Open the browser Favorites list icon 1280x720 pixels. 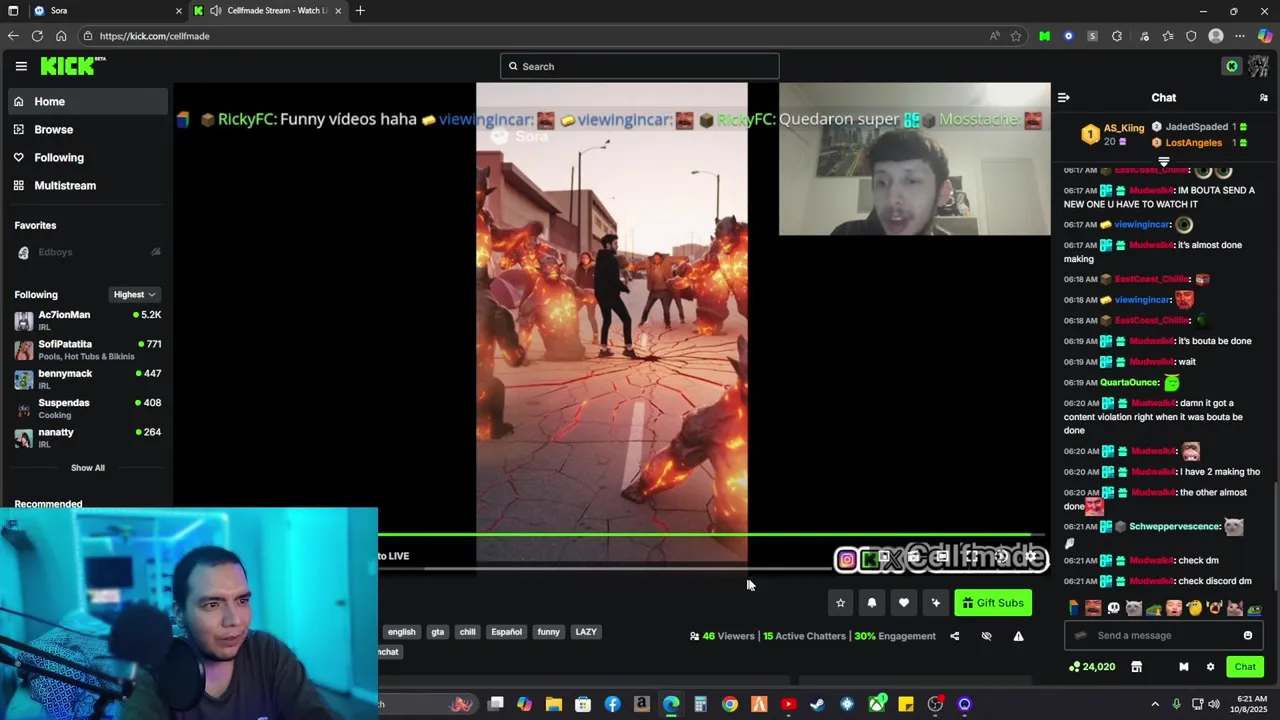coord(1168,36)
